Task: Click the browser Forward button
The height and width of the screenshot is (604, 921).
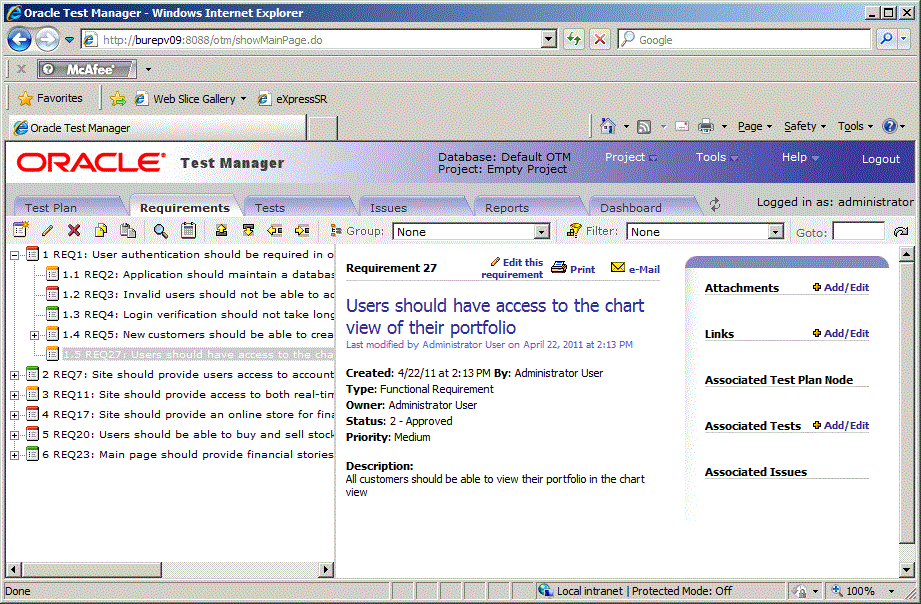Action: [x=47, y=40]
